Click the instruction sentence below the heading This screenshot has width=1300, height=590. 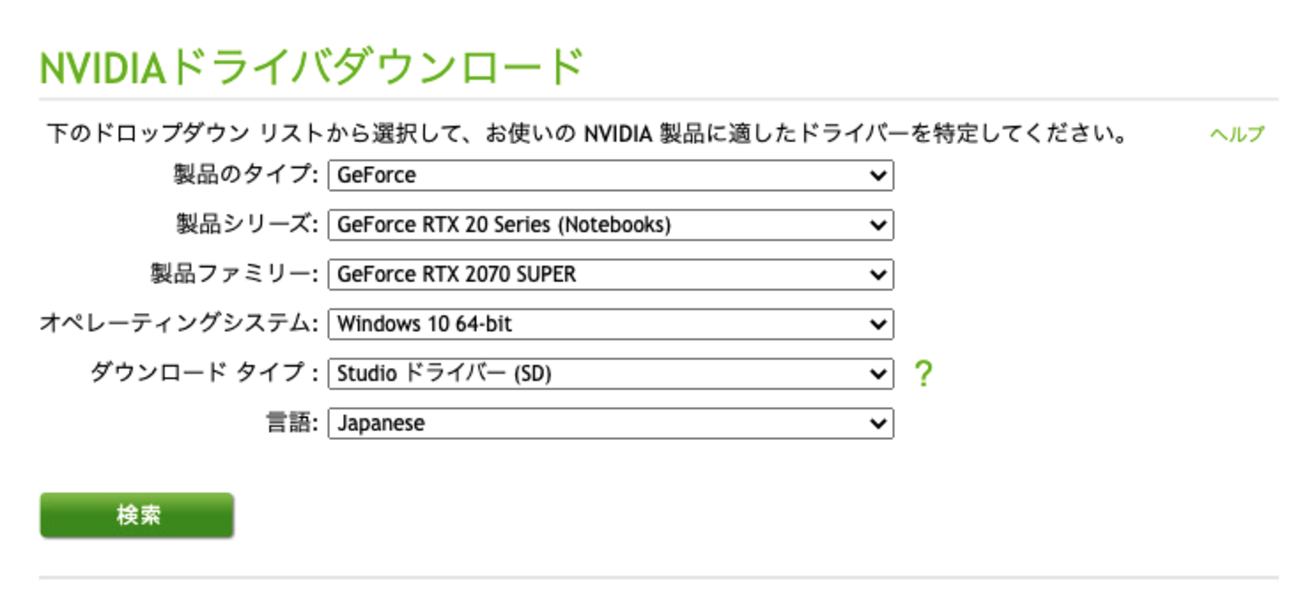pyautogui.click(x=587, y=134)
